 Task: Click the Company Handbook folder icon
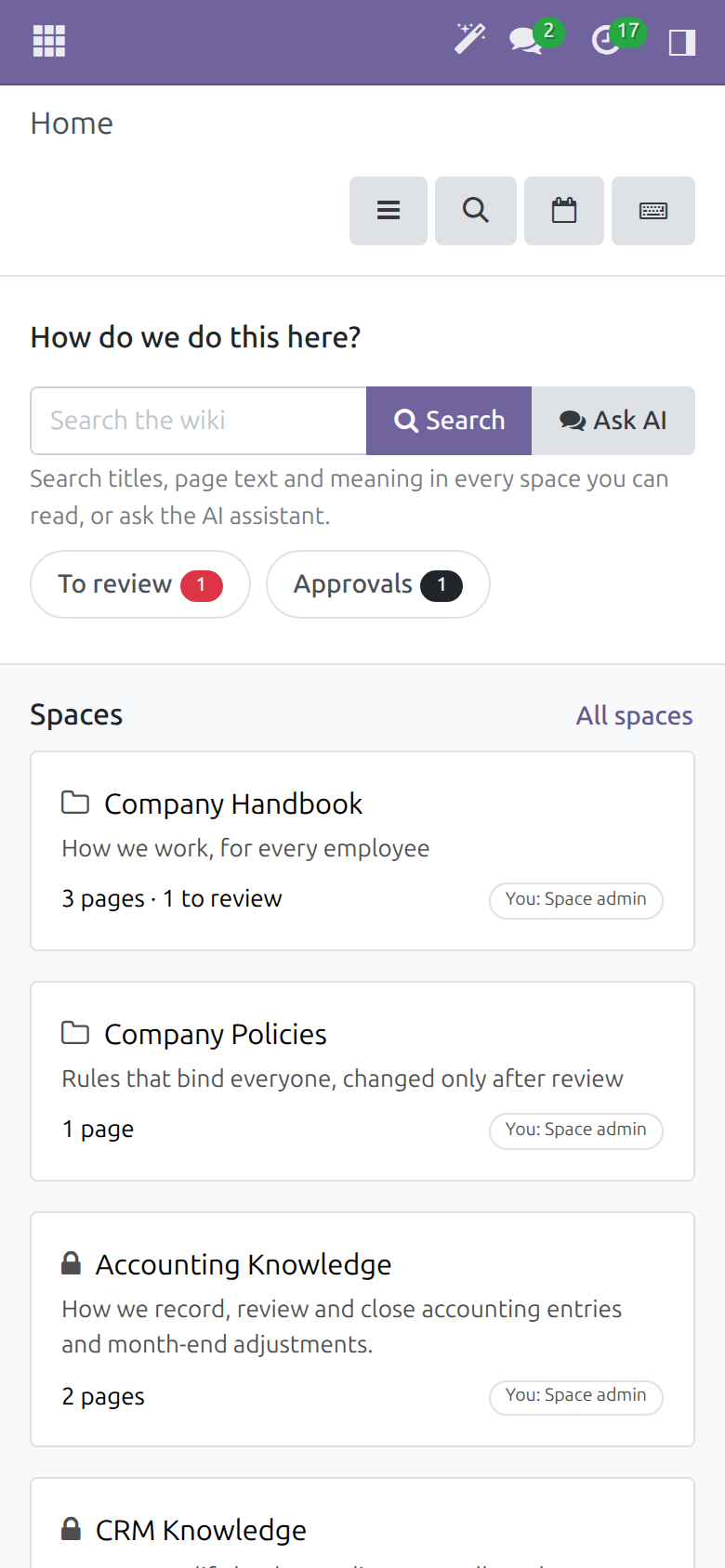click(75, 803)
